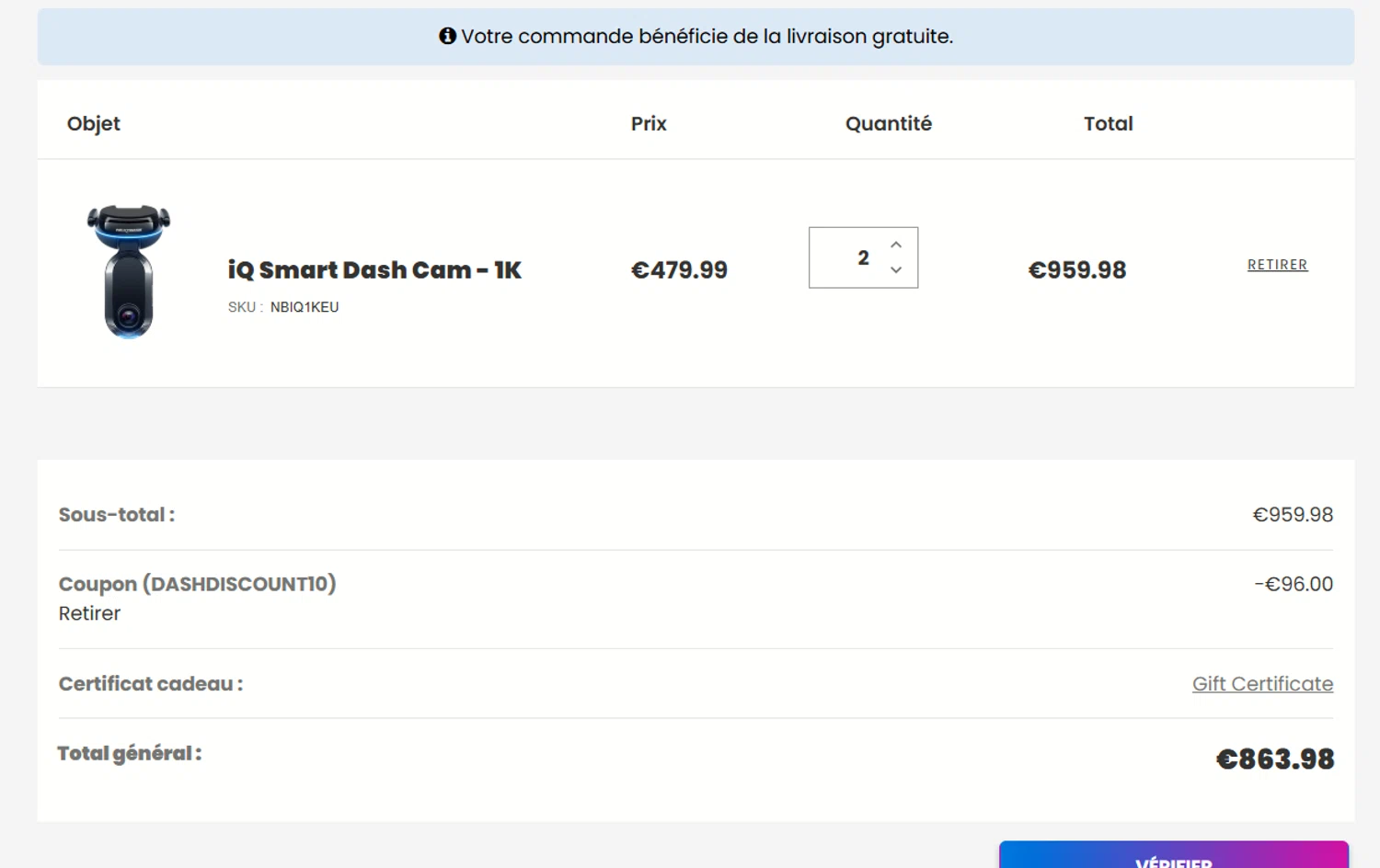Click the Quantité column header
Image resolution: width=1380 pixels, height=868 pixels.
[889, 124]
